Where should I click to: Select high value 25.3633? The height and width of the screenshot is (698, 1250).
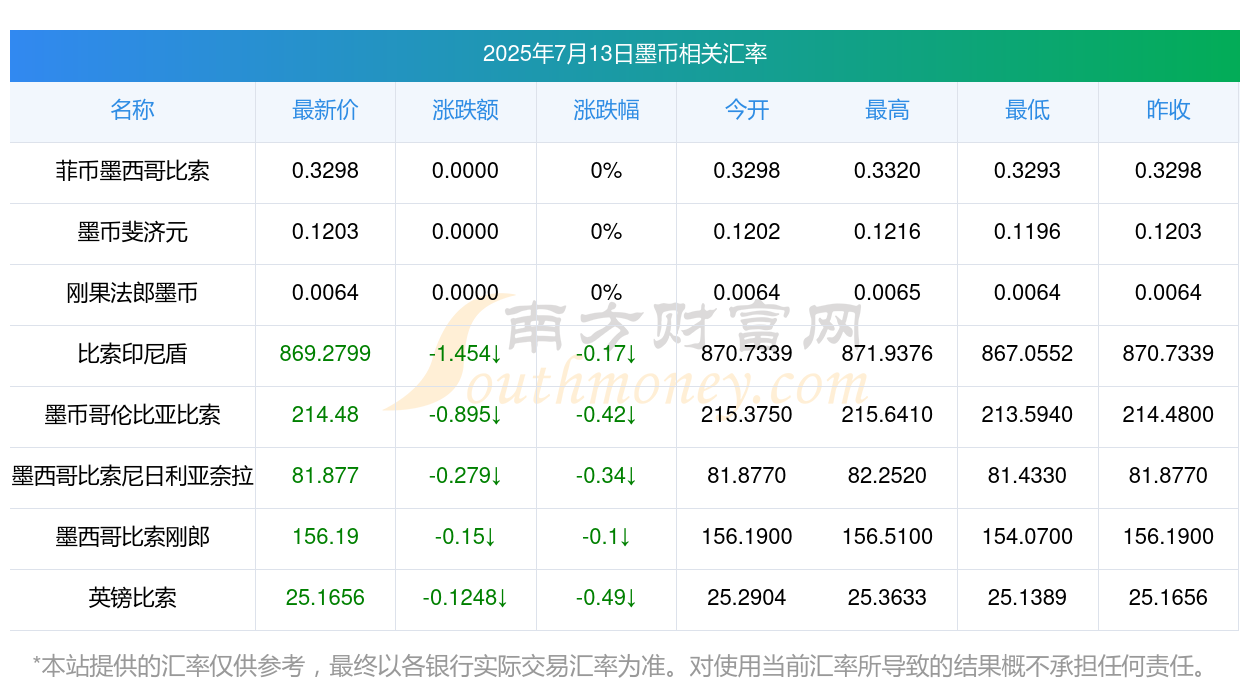[887, 598]
